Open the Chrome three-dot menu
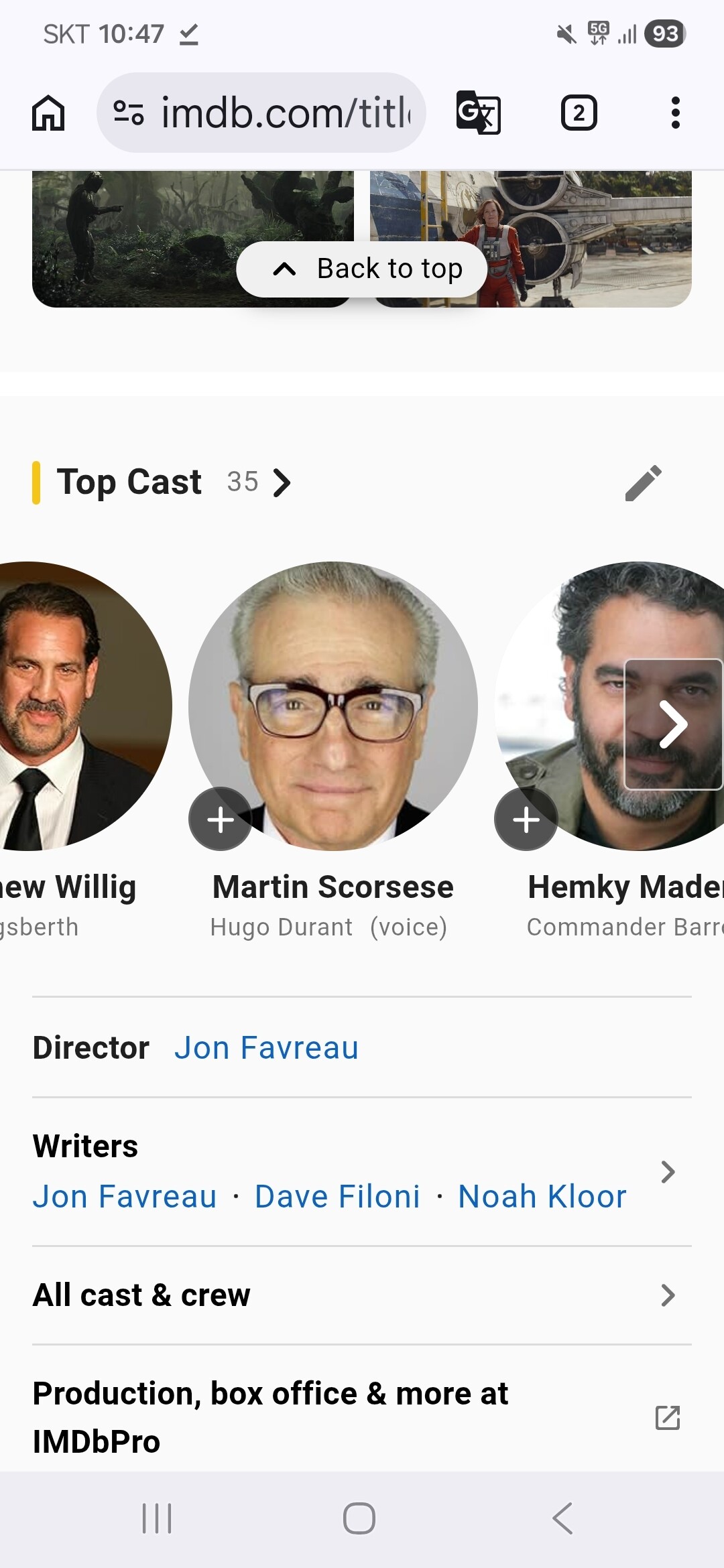The width and height of the screenshot is (724, 1568). pyautogui.click(x=675, y=113)
